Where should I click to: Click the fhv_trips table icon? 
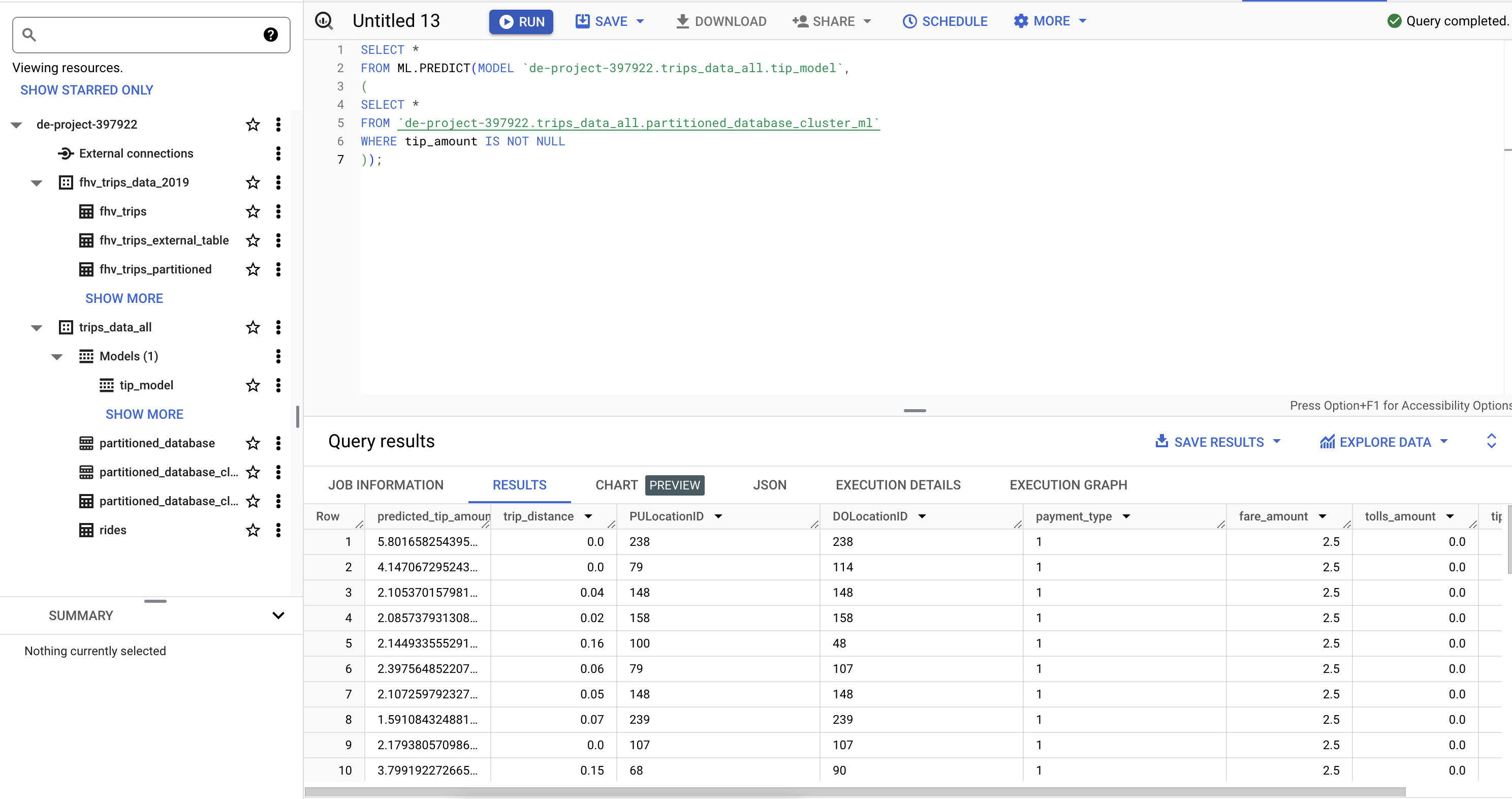tap(86, 211)
